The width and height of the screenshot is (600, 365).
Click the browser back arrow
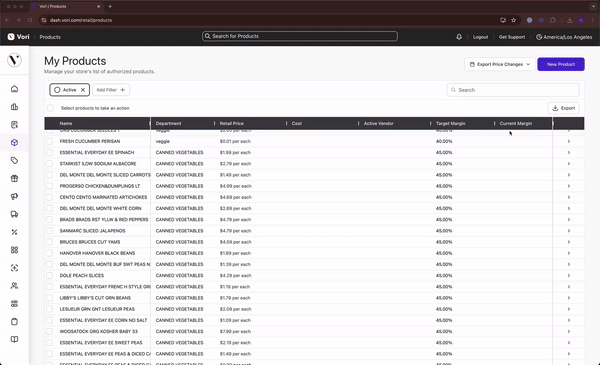click(7, 20)
